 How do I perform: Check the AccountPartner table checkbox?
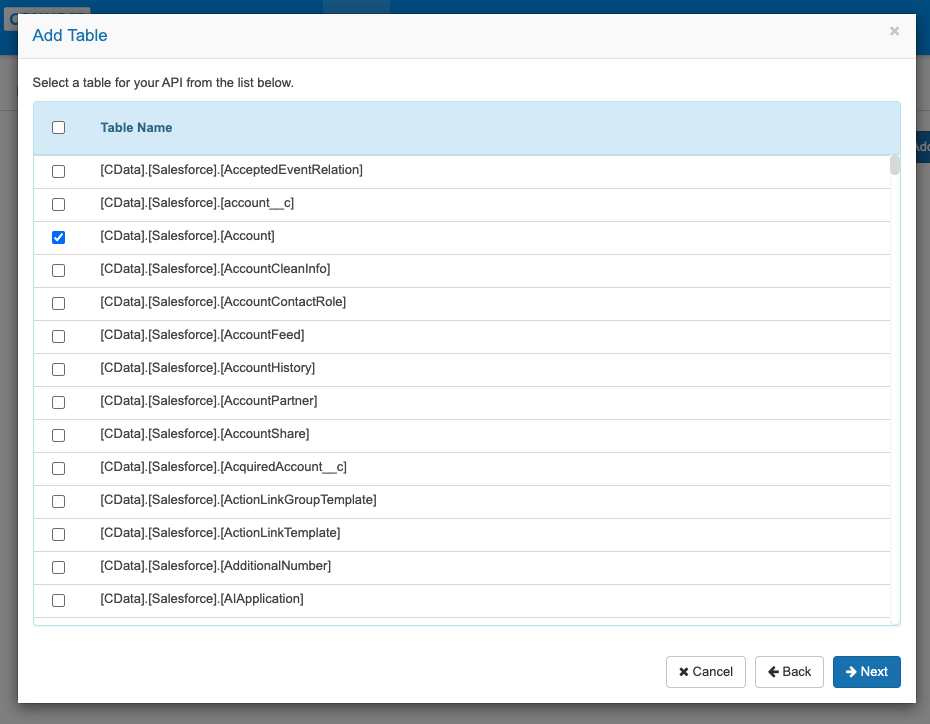(x=59, y=402)
